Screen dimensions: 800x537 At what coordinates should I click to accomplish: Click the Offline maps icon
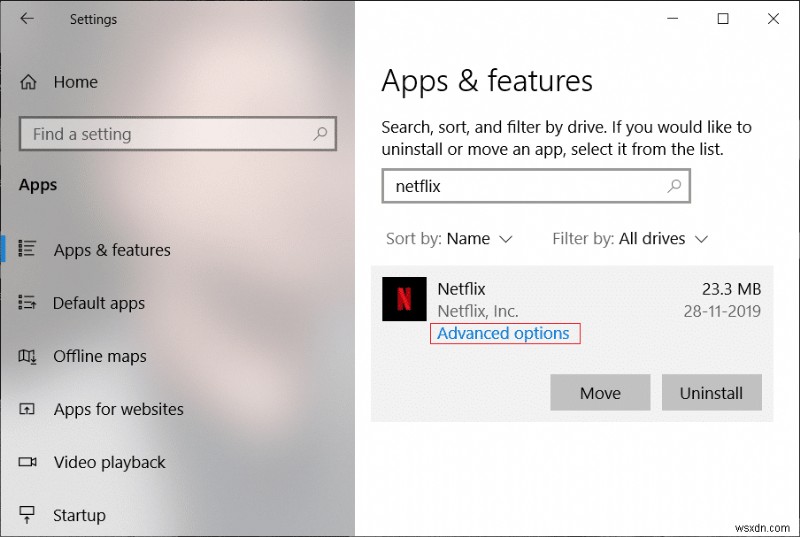(x=28, y=356)
